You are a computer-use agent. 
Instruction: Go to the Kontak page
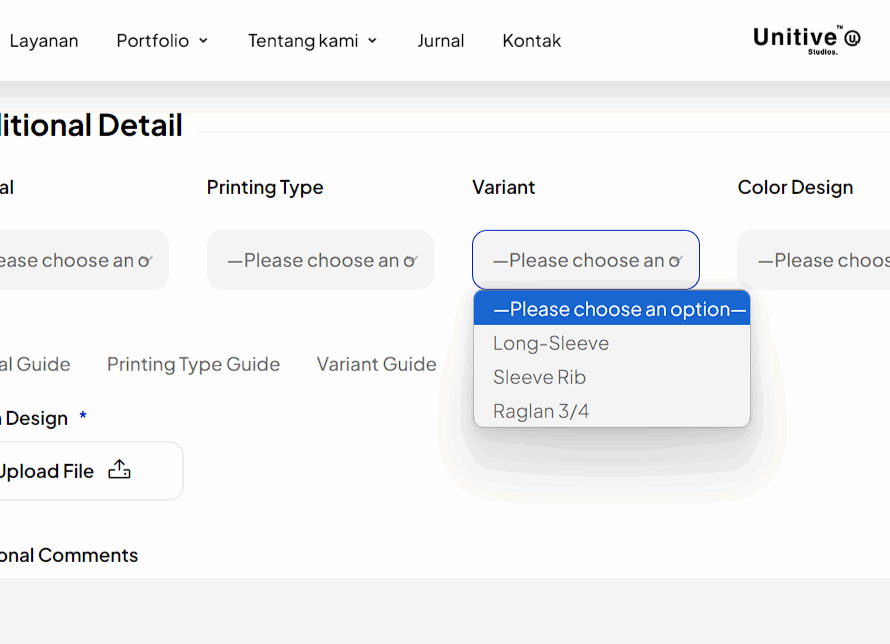click(531, 41)
